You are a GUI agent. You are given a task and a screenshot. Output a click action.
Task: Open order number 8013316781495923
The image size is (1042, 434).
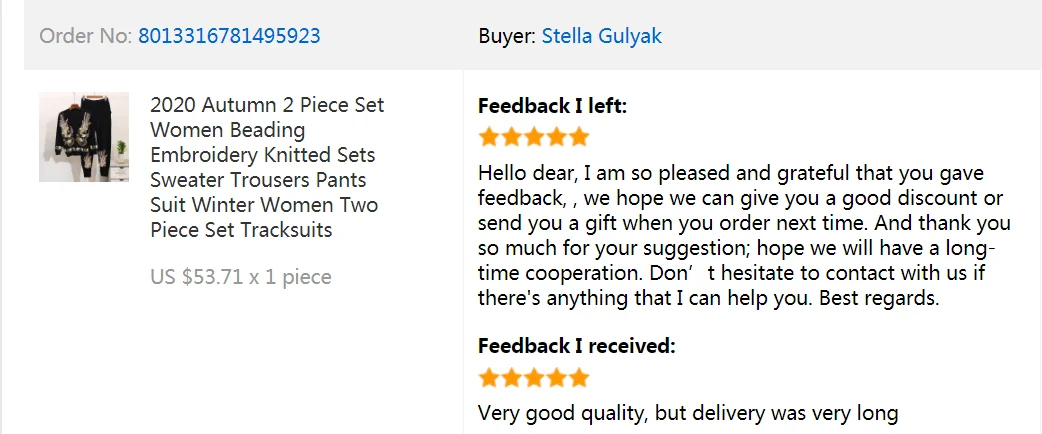click(x=229, y=36)
